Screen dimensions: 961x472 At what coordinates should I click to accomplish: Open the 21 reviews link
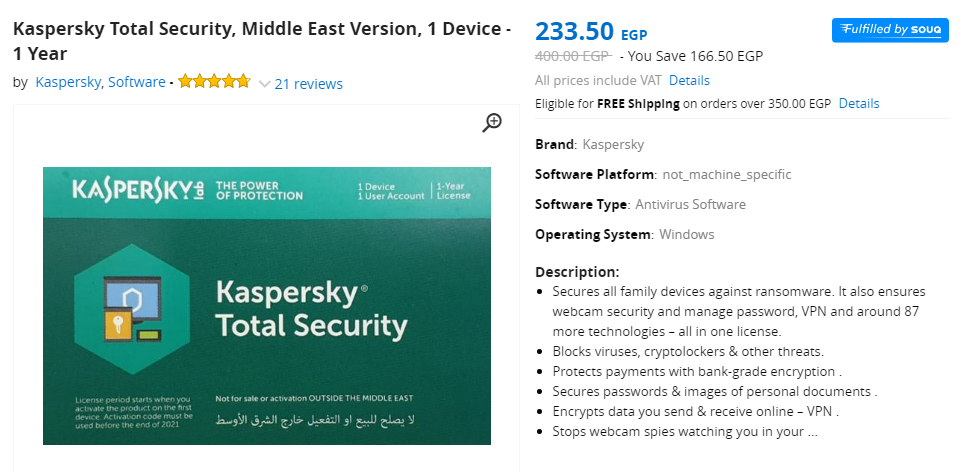[308, 84]
